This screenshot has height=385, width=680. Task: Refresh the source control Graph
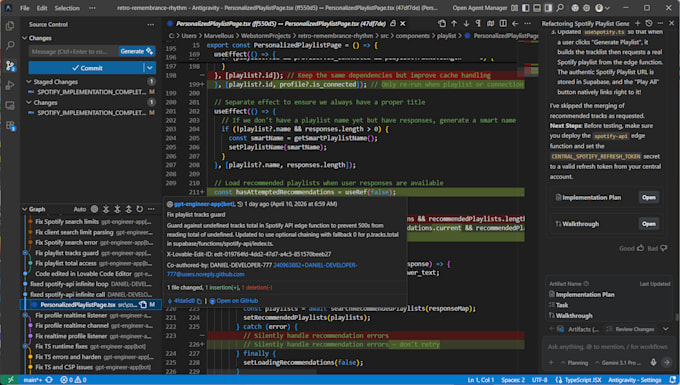click(140, 209)
